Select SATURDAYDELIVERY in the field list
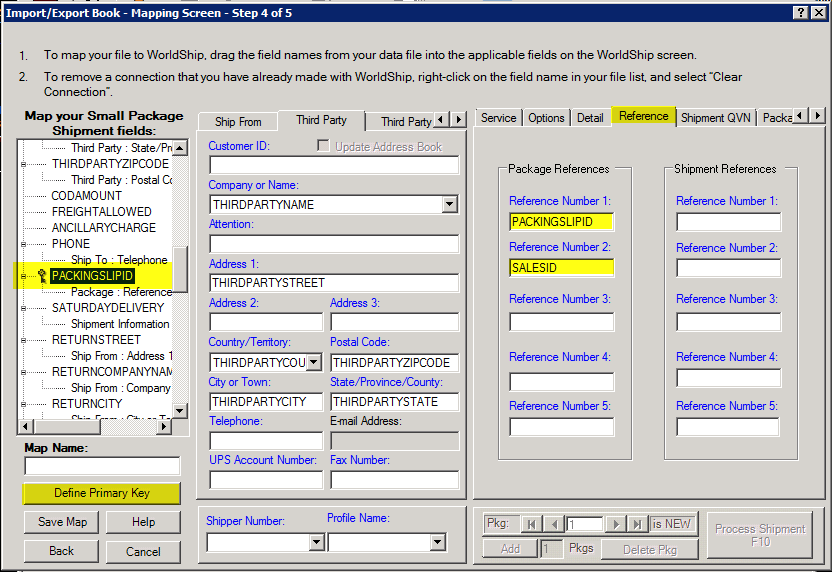This screenshot has width=832, height=572. click(107, 308)
